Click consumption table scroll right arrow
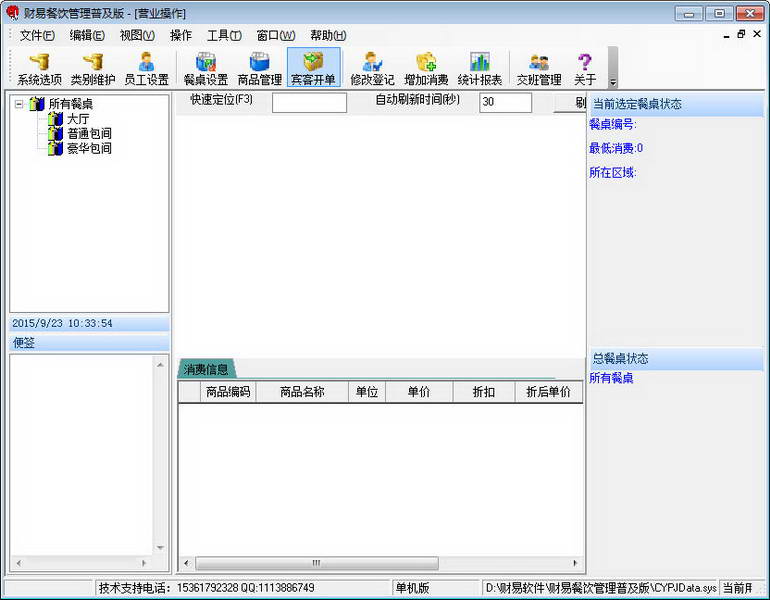The height and width of the screenshot is (600, 770). pos(575,563)
